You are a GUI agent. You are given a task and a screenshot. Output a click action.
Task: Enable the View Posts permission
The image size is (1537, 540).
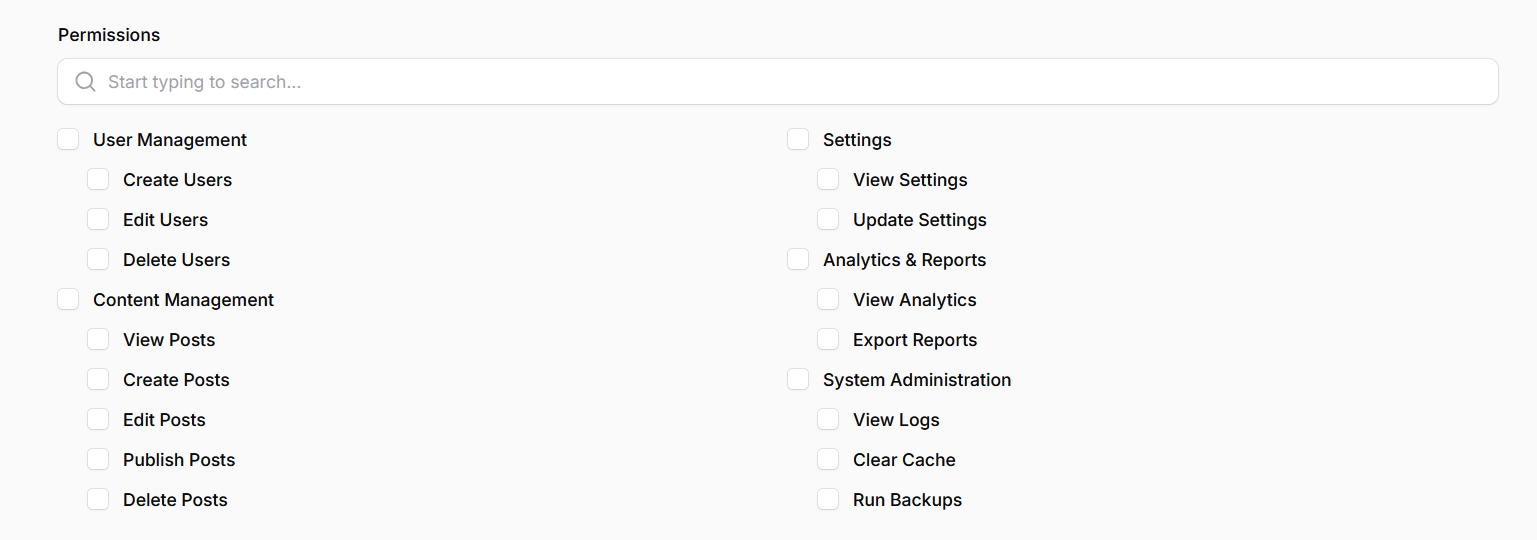[x=98, y=340]
